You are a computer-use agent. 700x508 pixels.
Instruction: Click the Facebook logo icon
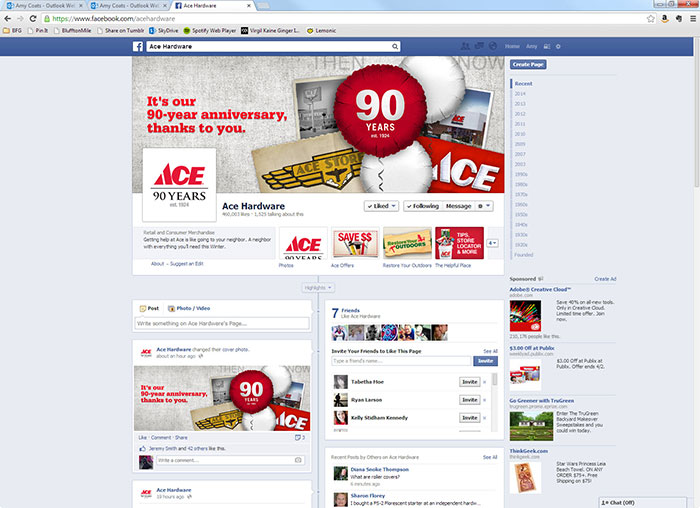point(138,46)
